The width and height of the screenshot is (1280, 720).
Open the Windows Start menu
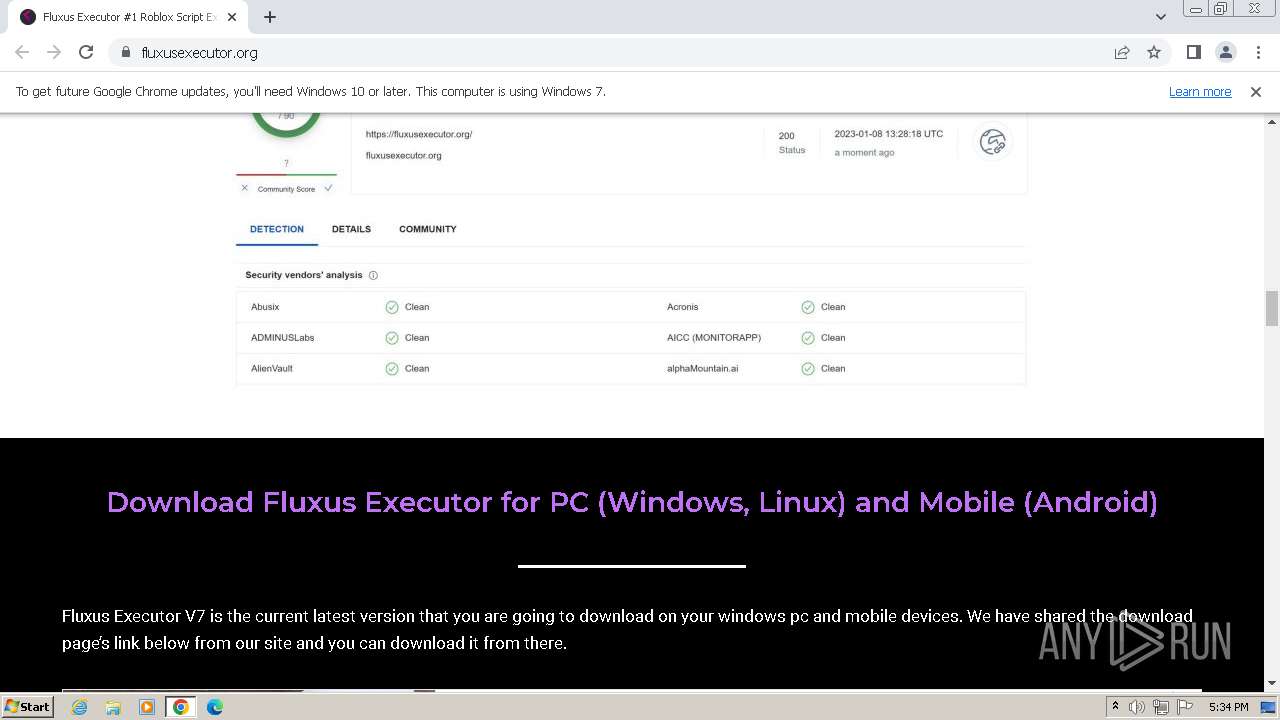click(x=27, y=706)
